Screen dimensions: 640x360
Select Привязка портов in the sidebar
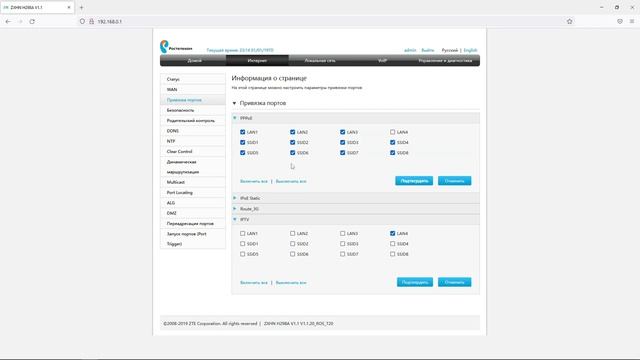(193, 100)
